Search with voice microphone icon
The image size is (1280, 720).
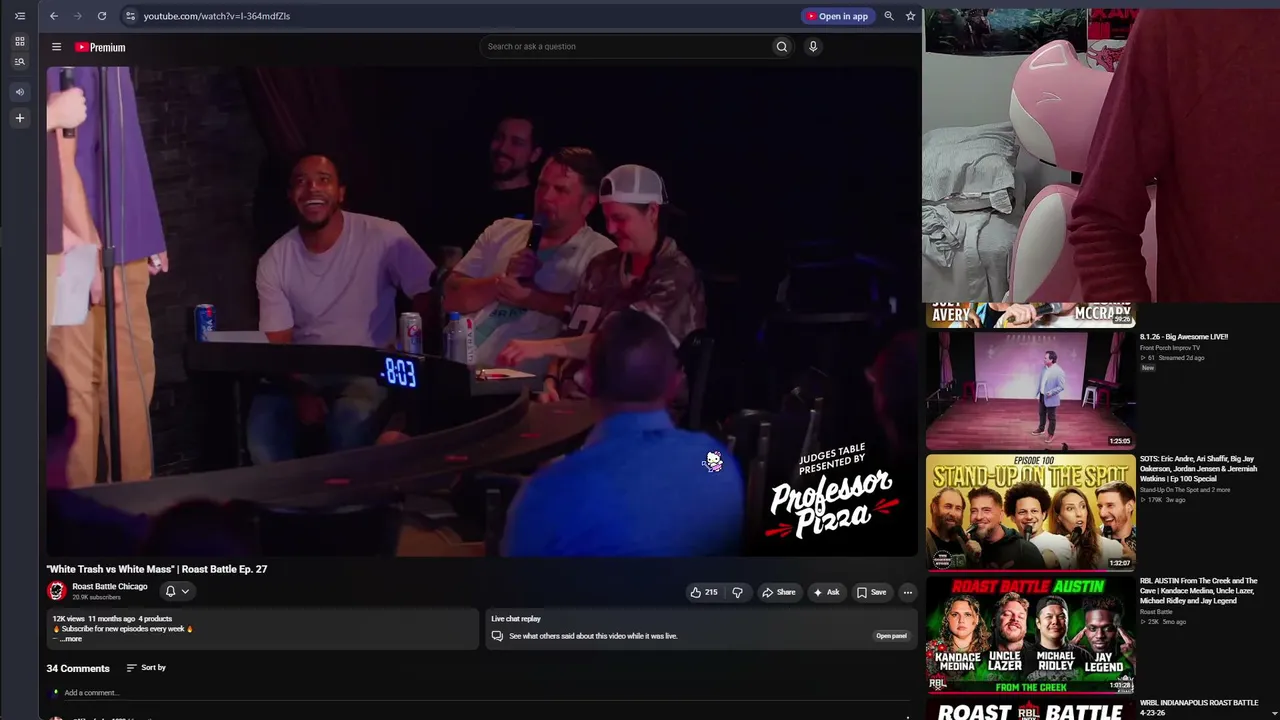coord(813,46)
